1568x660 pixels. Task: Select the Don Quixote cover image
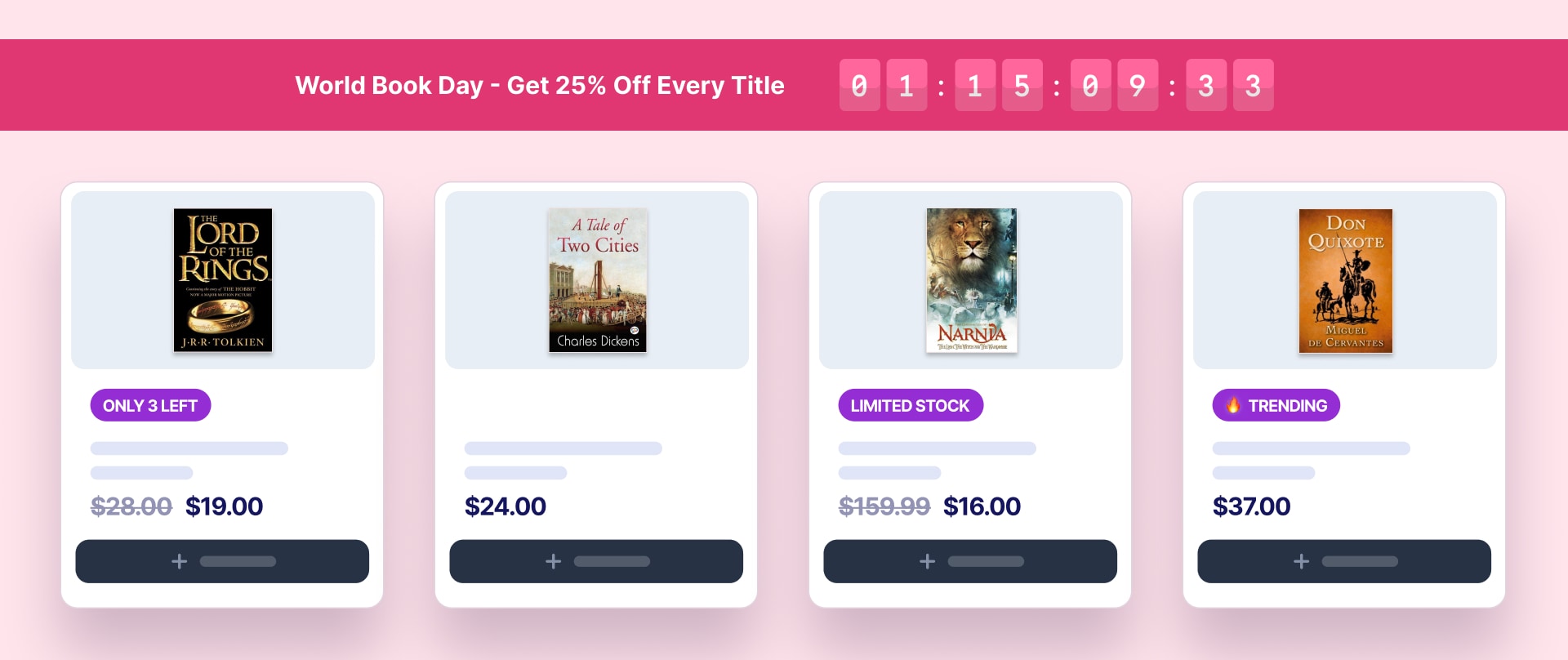point(1344,280)
